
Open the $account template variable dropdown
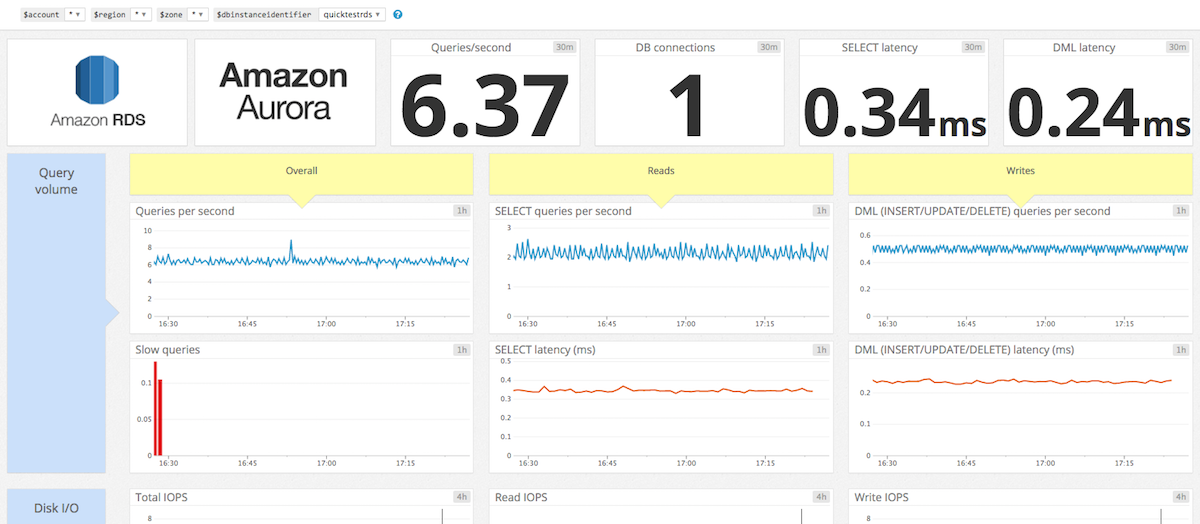point(74,15)
